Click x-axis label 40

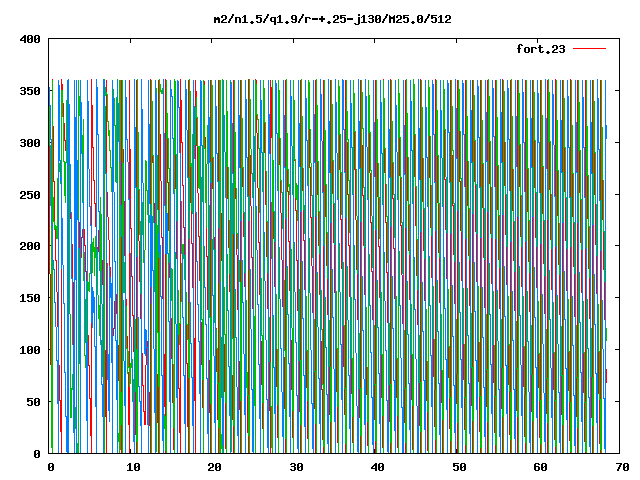point(378,467)
